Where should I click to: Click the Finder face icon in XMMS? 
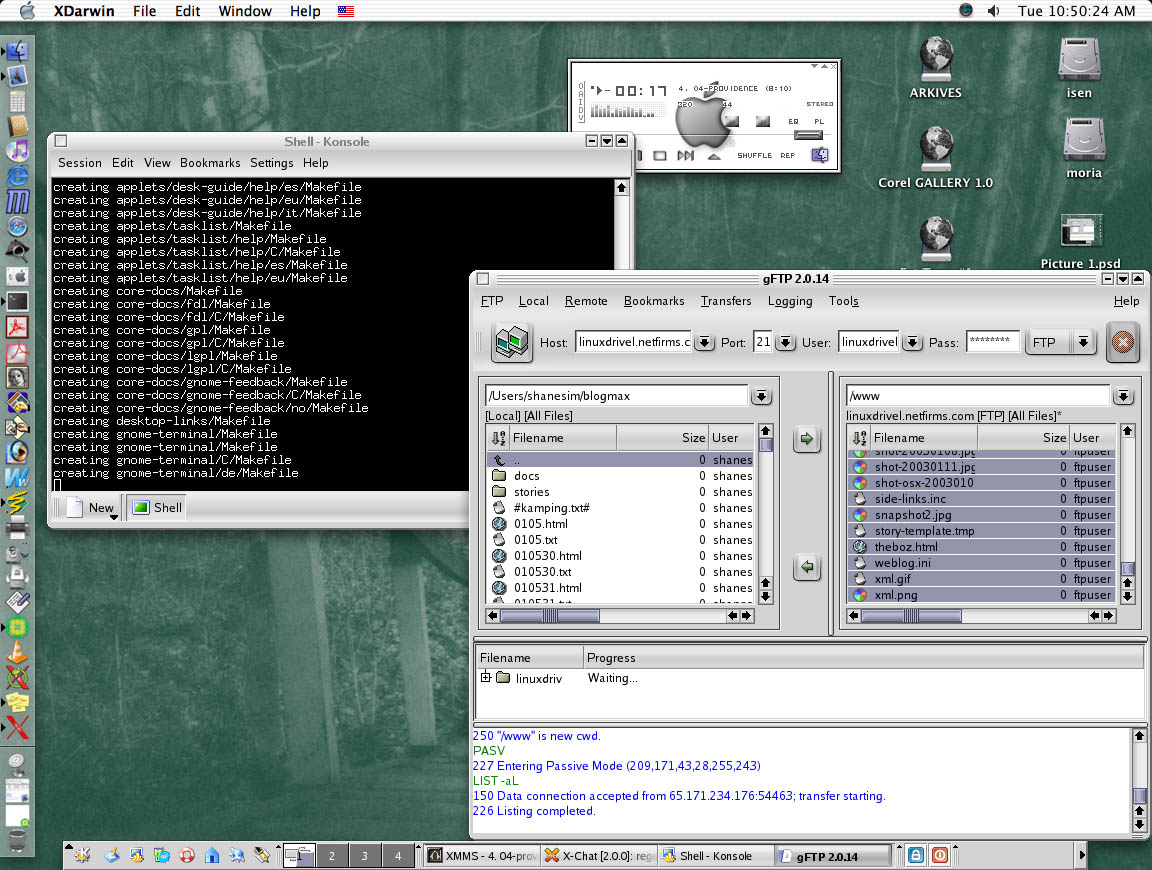(820, 155)
